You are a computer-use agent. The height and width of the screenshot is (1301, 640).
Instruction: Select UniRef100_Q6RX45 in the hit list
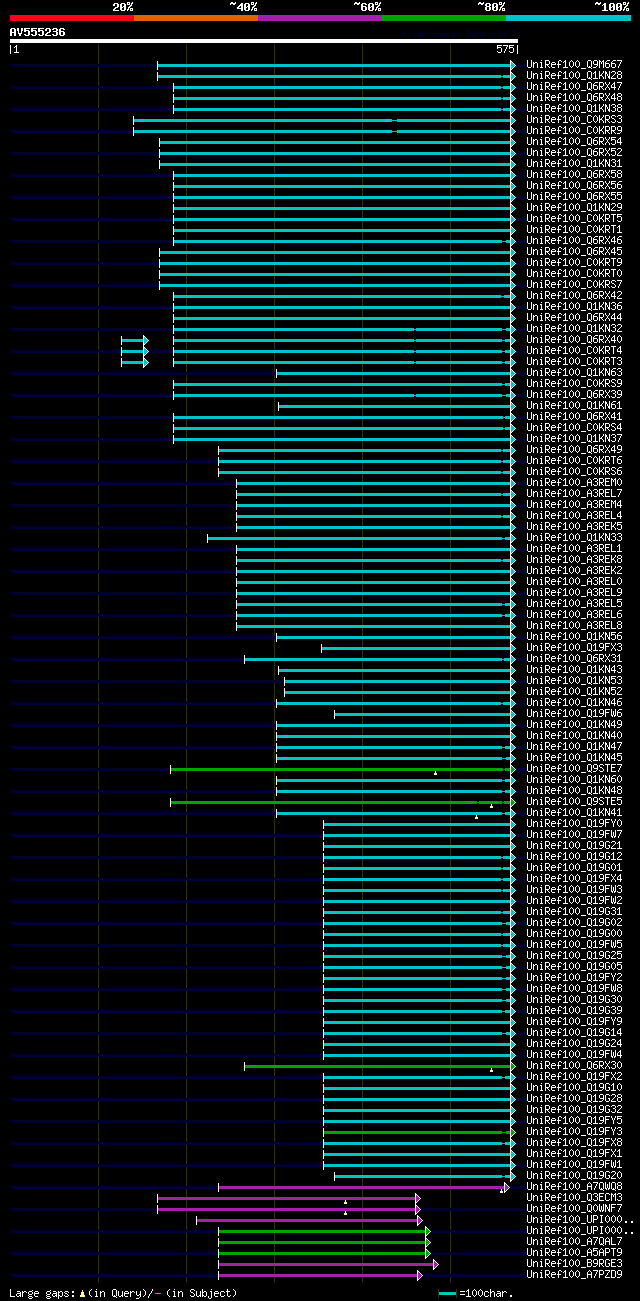(574, 252)
